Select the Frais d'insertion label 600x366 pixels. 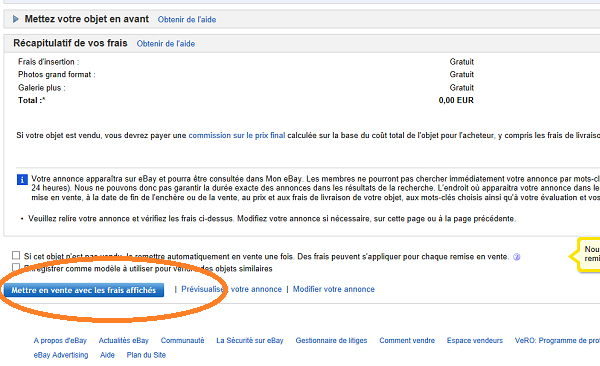pos(49,62)
